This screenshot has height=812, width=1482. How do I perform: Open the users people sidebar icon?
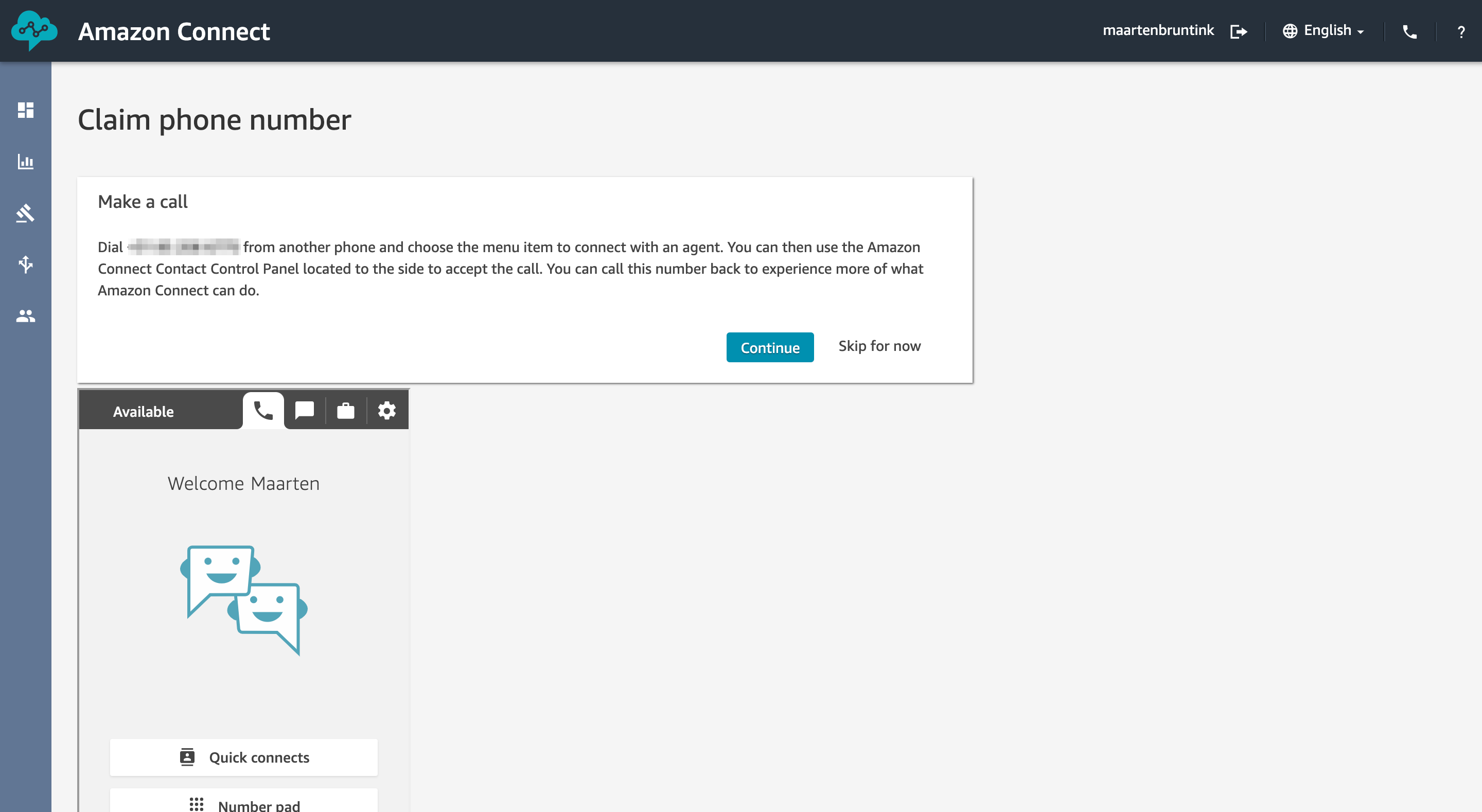pyautogui.click(x=25, y=316)
